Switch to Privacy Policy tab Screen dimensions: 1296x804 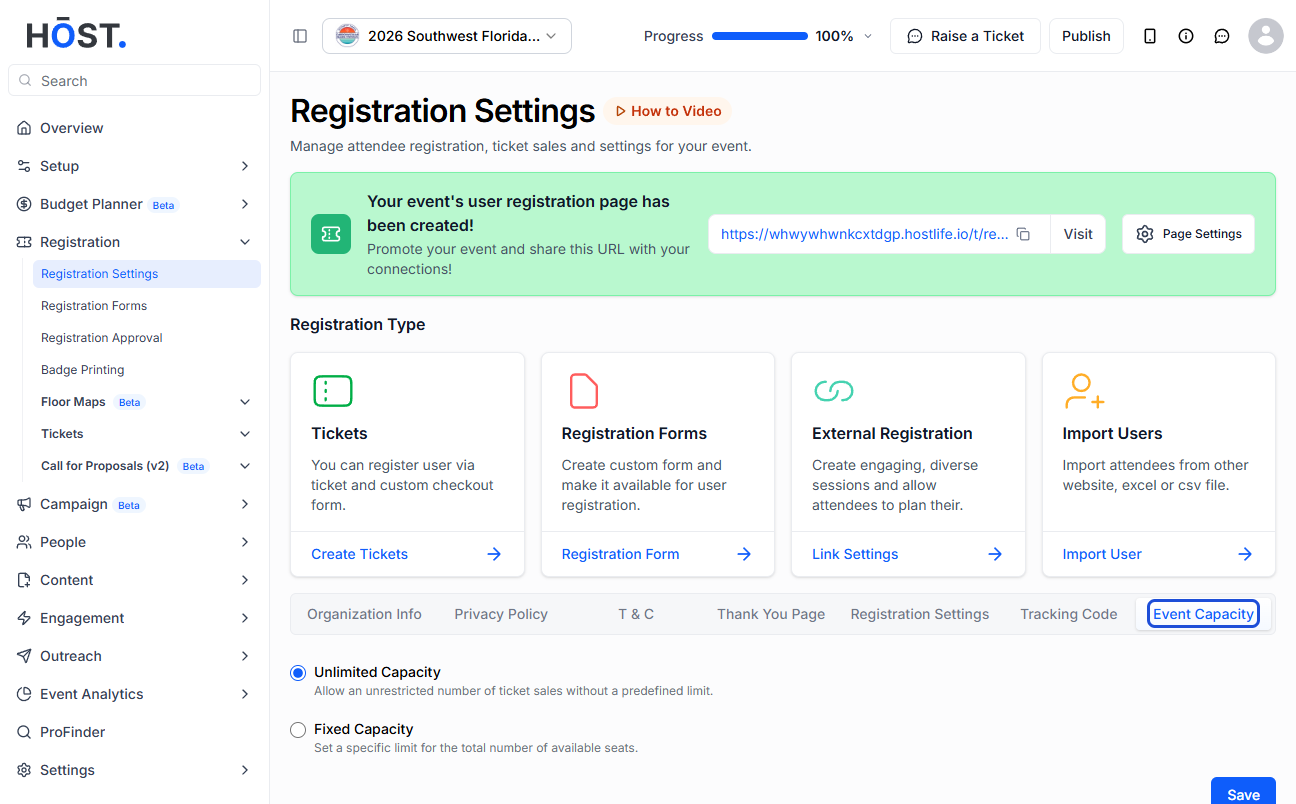(x=501, y=614)
